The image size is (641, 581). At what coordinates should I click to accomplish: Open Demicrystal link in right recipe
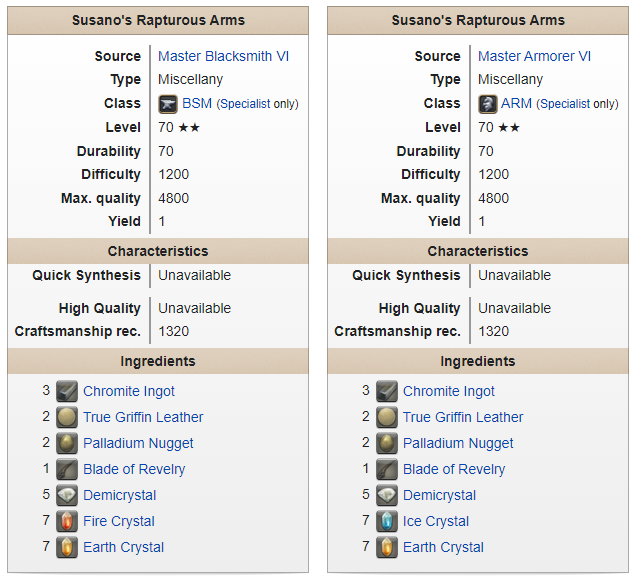pyautogui.click(x=440, y=496)
